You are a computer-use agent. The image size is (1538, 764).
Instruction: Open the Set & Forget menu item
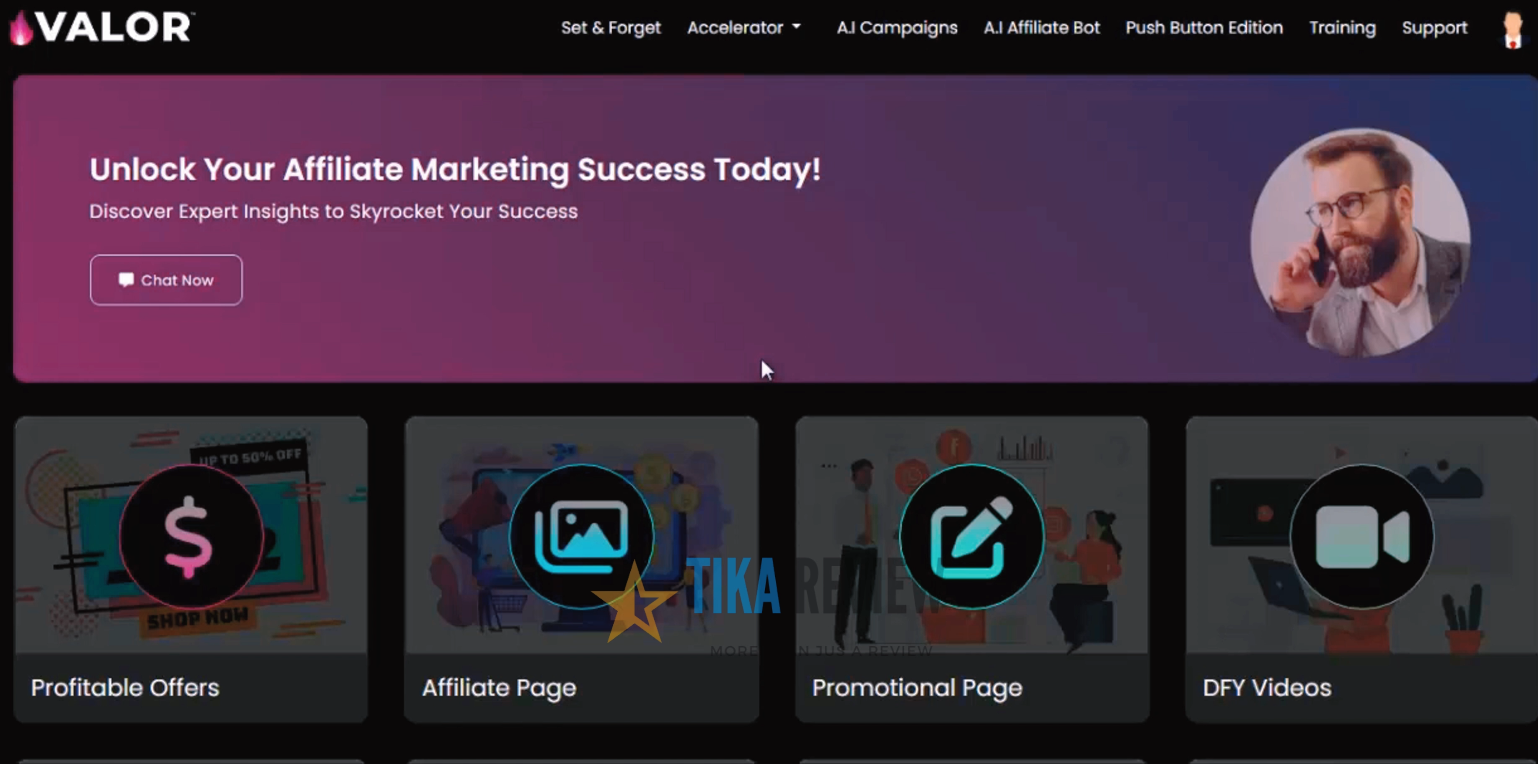tap(611, 28)
